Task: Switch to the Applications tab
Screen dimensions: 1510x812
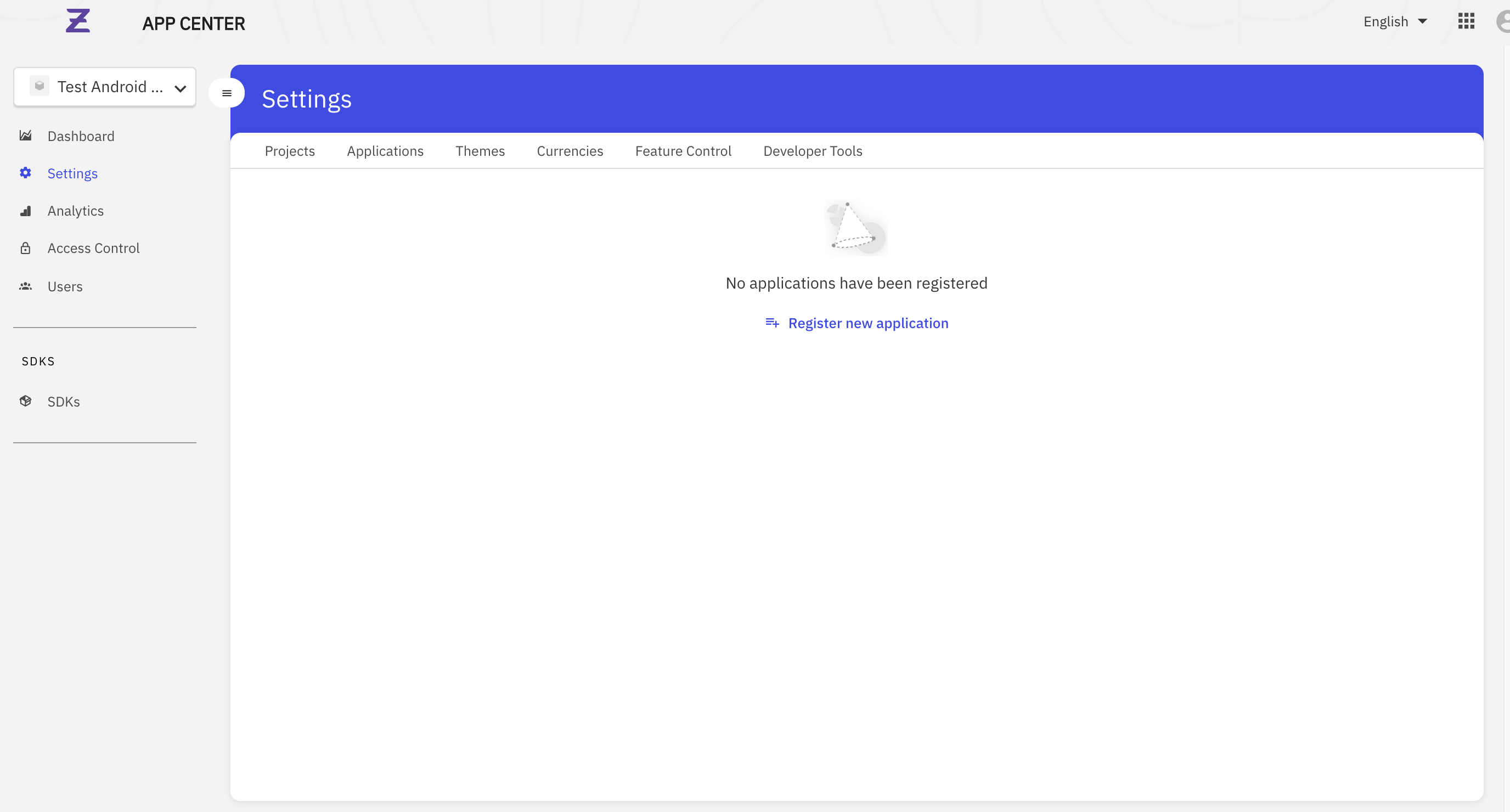Action: pos(385,151)
